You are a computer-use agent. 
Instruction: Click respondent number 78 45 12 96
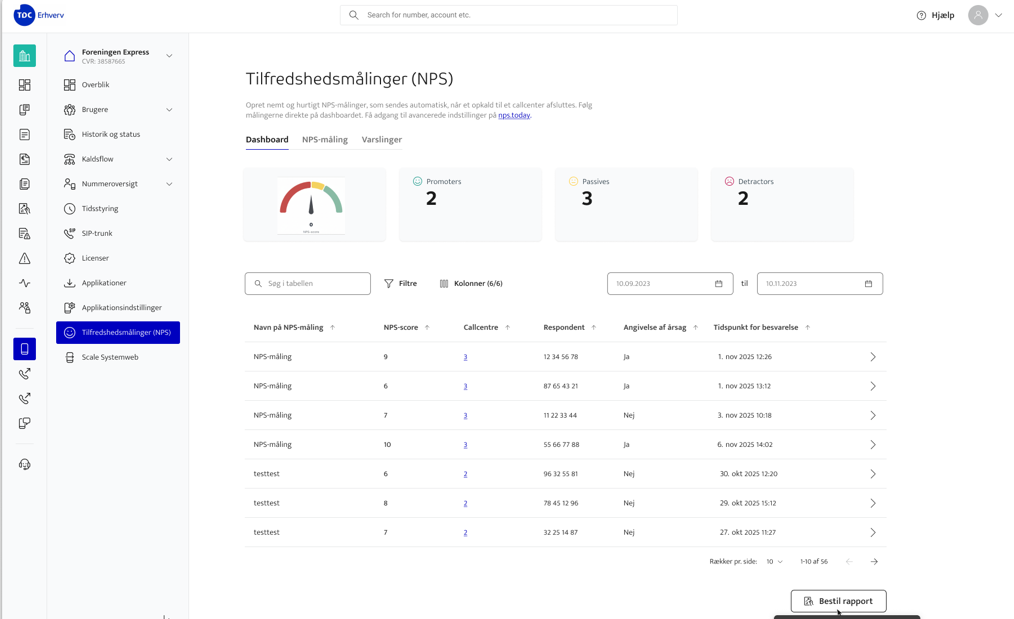pos(561,503)
